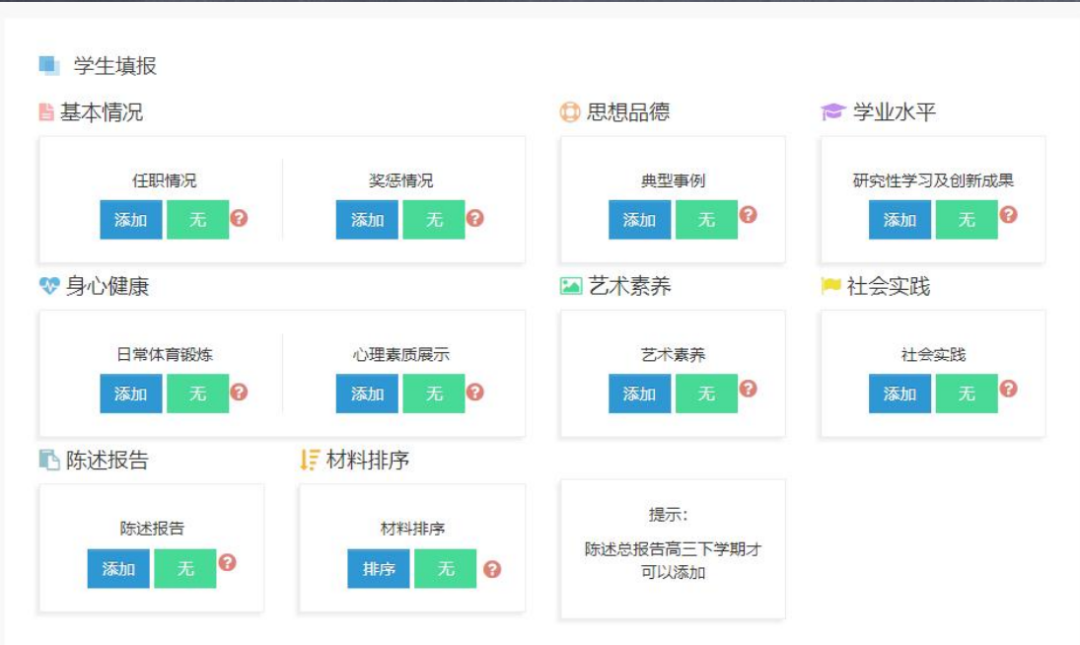Open the help icon for 典型事例
Screen dimensions: 1080x645
tap(748, 214)
